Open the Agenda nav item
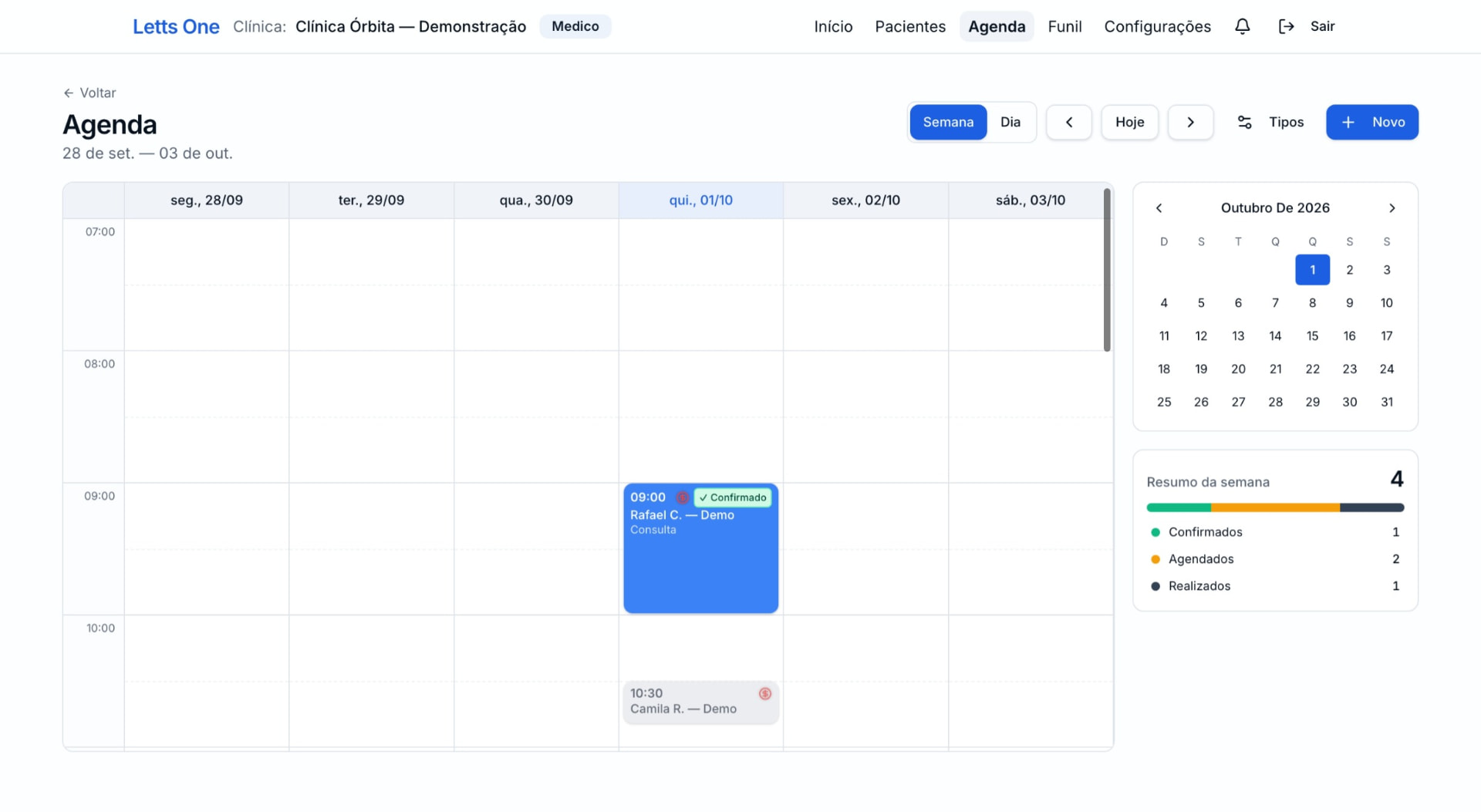 pyautogui.click(x=997, y=26)
